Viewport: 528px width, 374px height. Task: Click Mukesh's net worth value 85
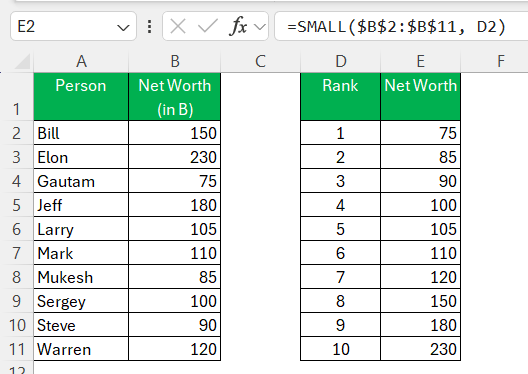point(174,277)
